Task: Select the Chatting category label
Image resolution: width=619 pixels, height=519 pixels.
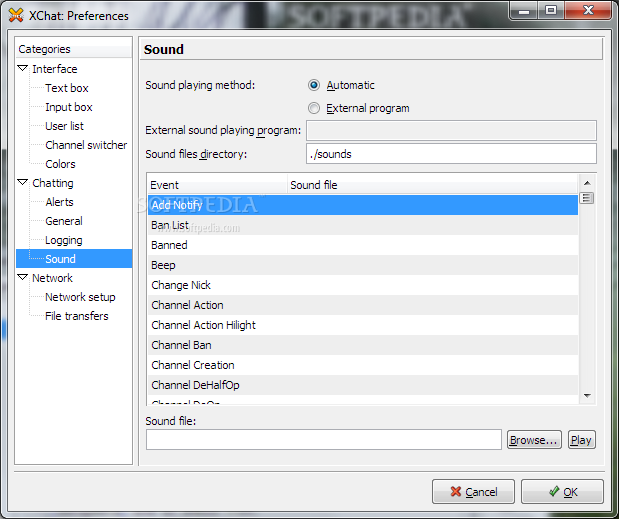Action: point(53,183)
